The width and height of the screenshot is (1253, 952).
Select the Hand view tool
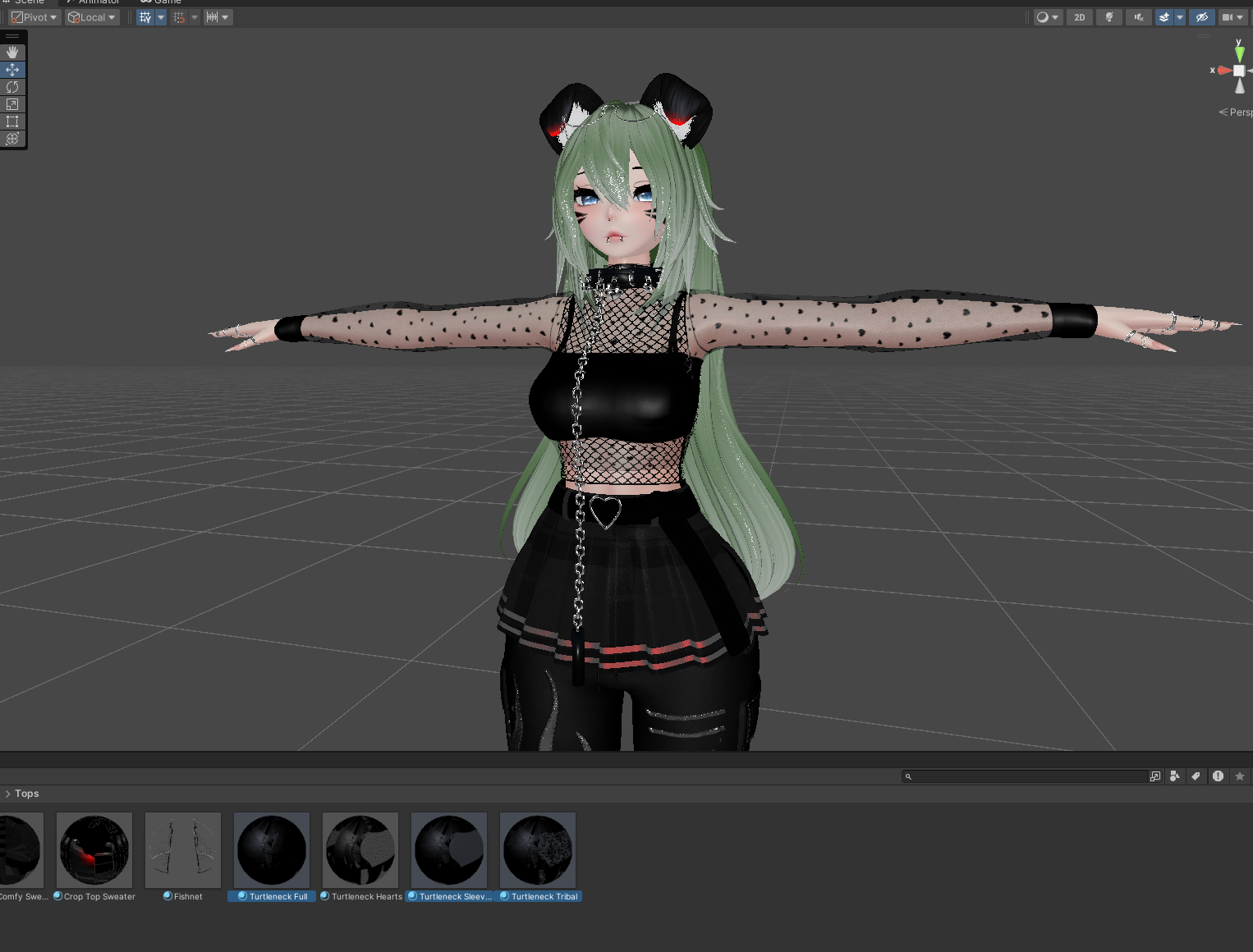tap(12, 53)
